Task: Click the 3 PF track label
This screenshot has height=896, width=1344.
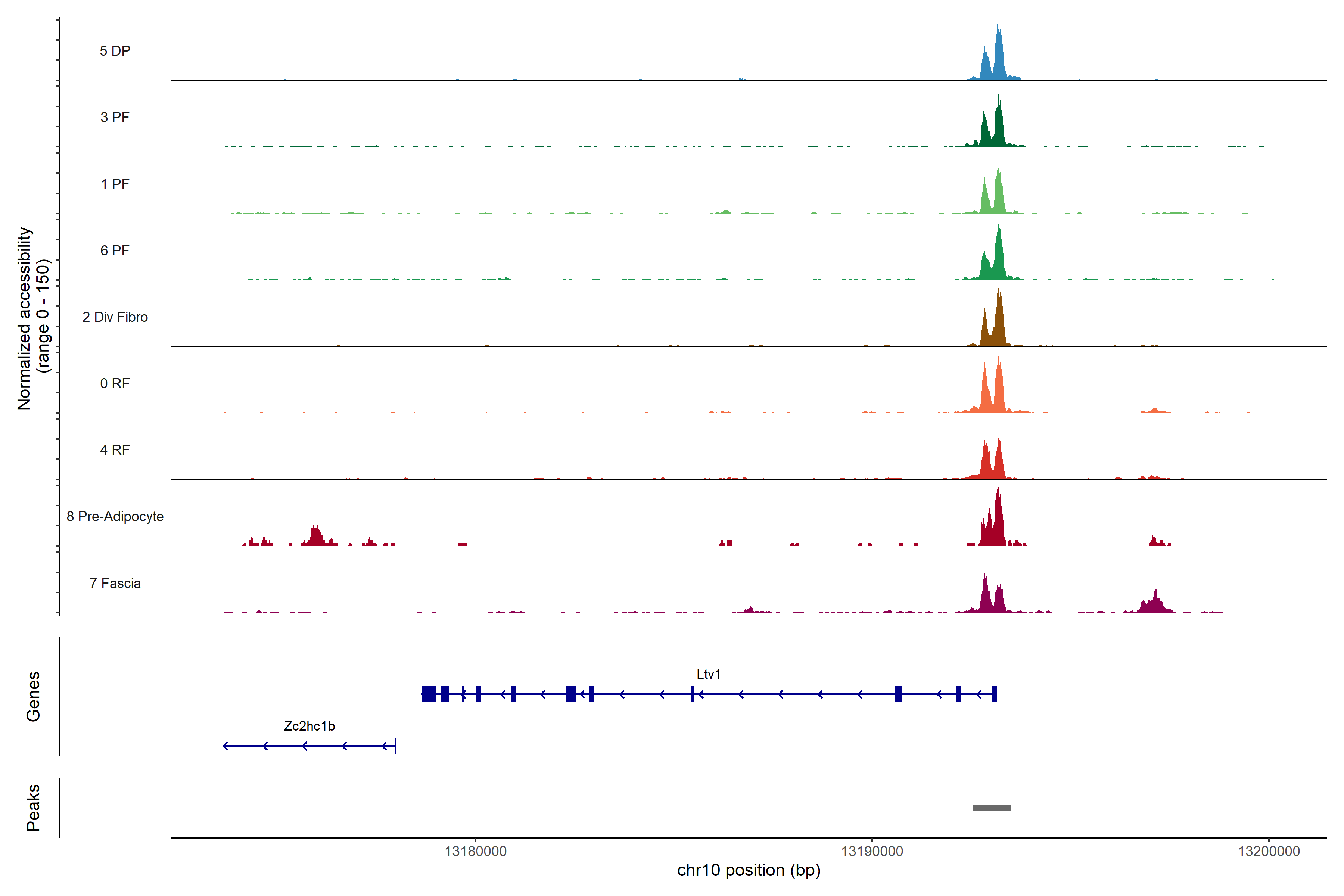Action: pos(115,117)
